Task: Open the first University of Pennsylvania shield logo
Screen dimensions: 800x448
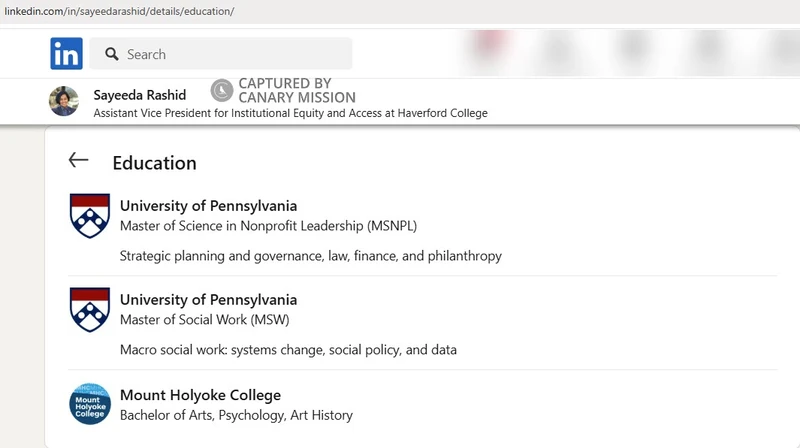Action: [90, 215]
